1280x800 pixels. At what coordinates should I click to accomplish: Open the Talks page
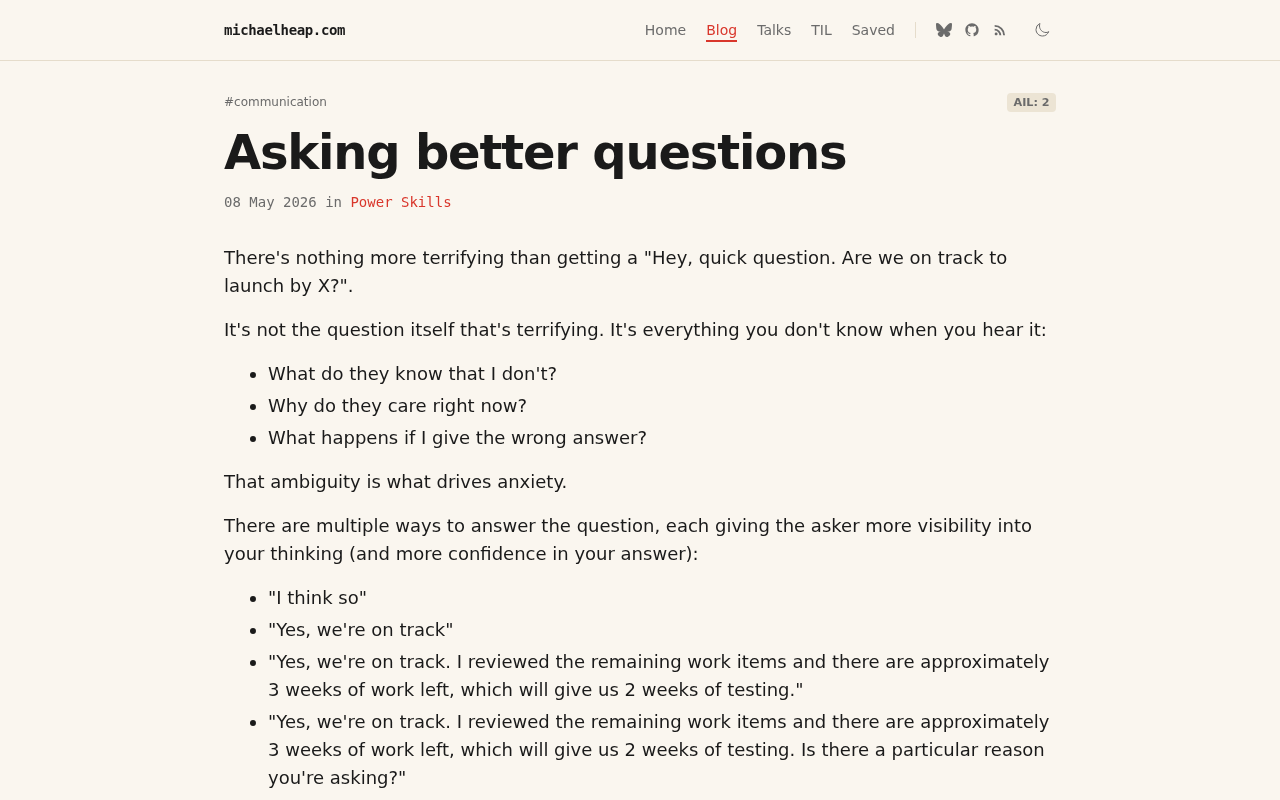coord(774,30)
